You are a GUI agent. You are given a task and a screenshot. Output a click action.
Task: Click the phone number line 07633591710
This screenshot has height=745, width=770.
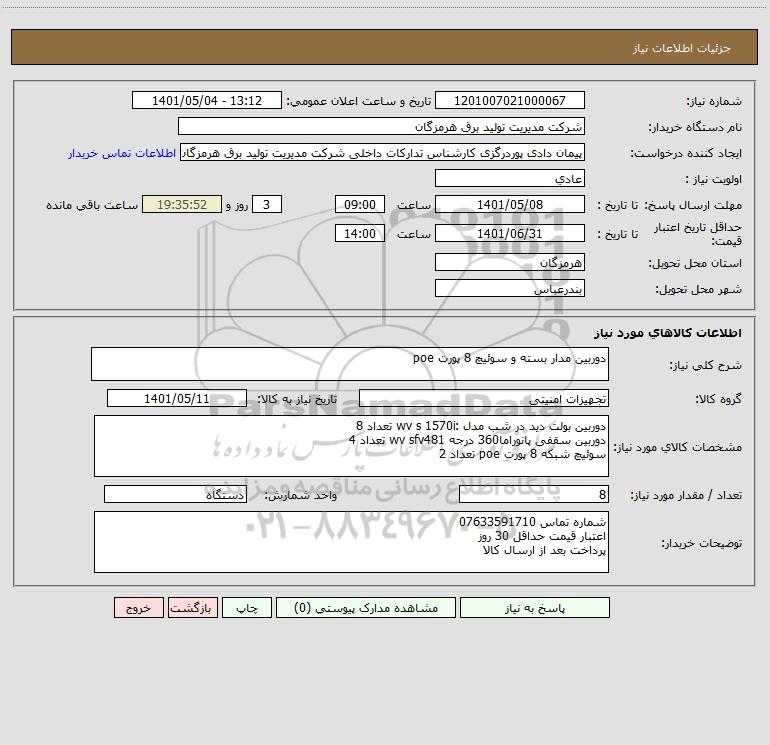tap(532, 522)
